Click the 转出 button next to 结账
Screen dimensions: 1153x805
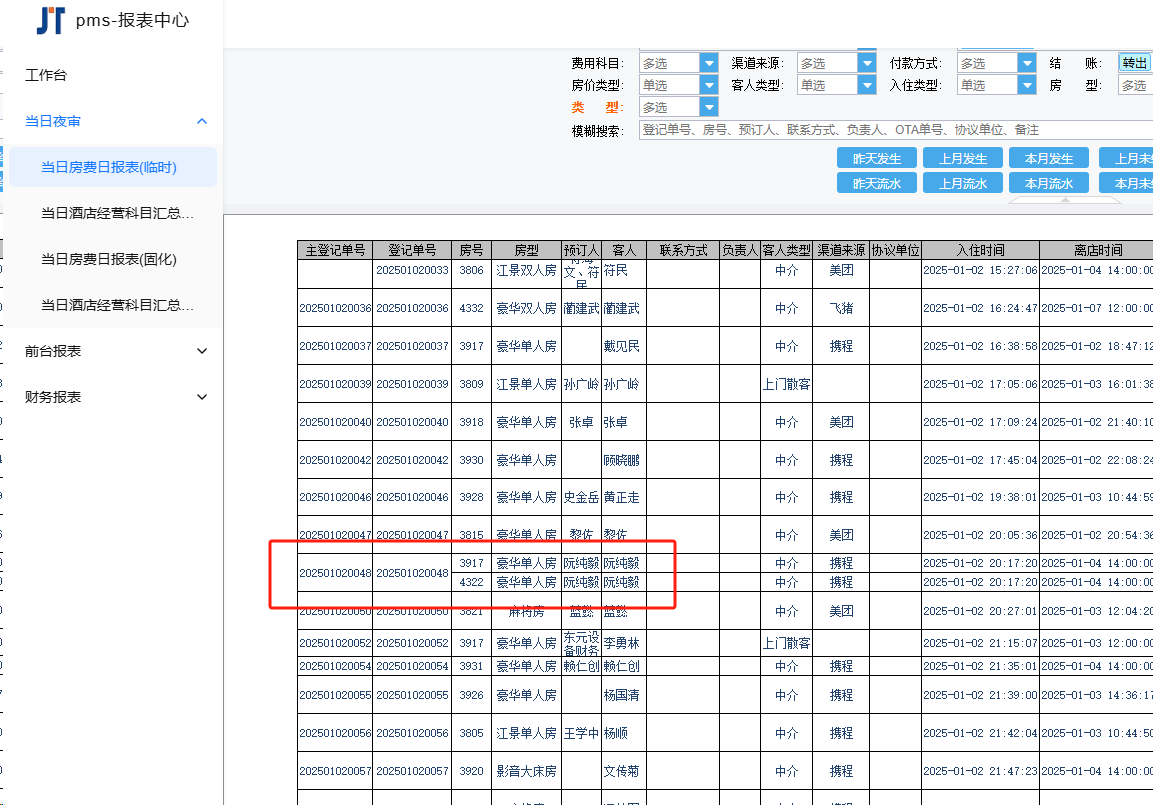click(x=1135, y=63)
